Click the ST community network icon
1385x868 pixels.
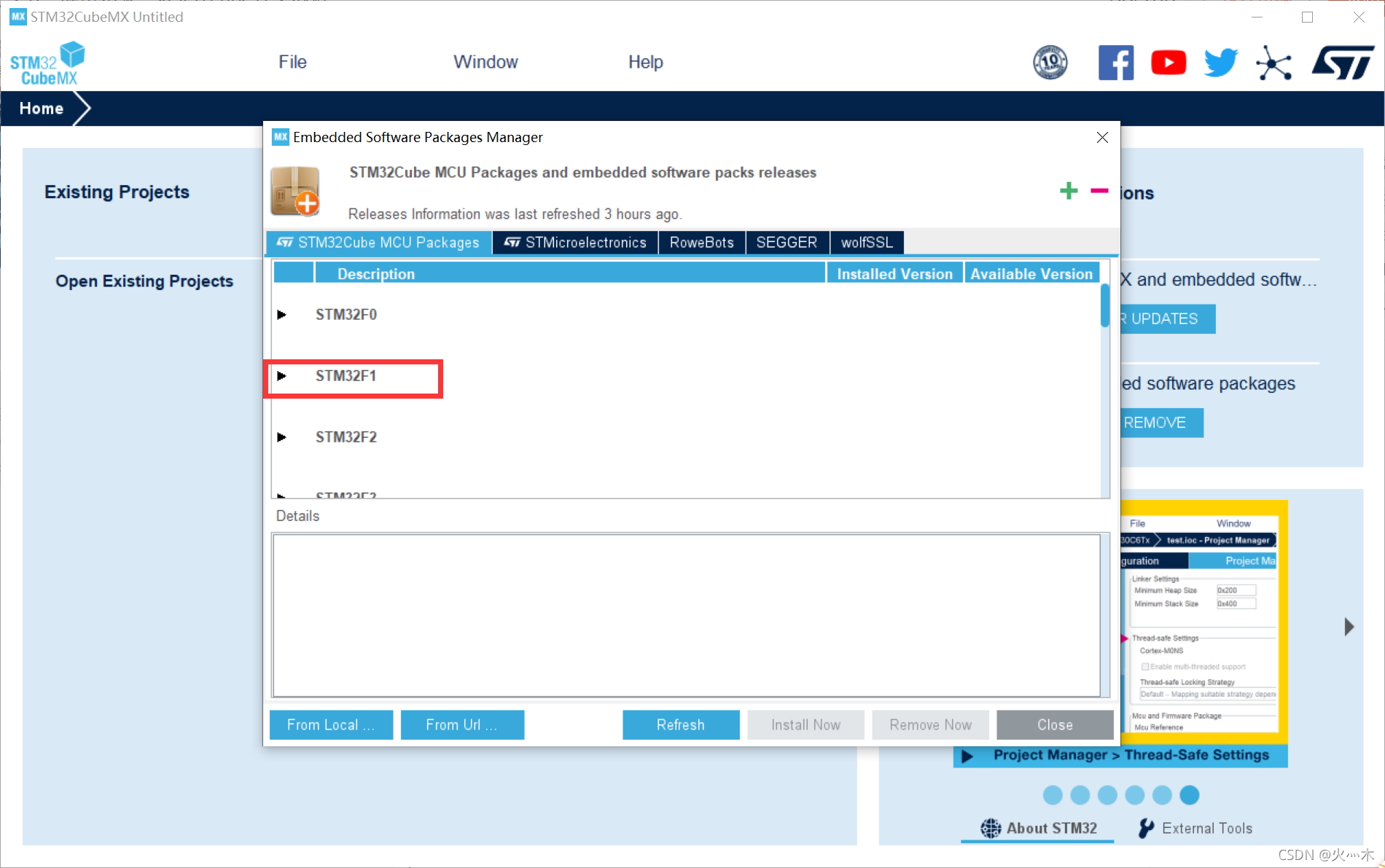[x=1273, y=63]
